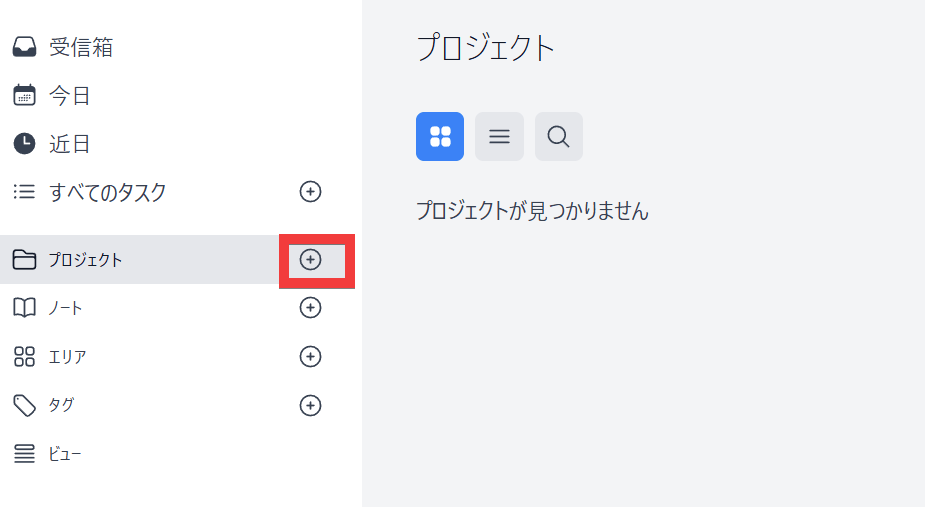This screenshot has height=507, width=925.
Task: Open the project search button
Action: (x=559, y=136)
